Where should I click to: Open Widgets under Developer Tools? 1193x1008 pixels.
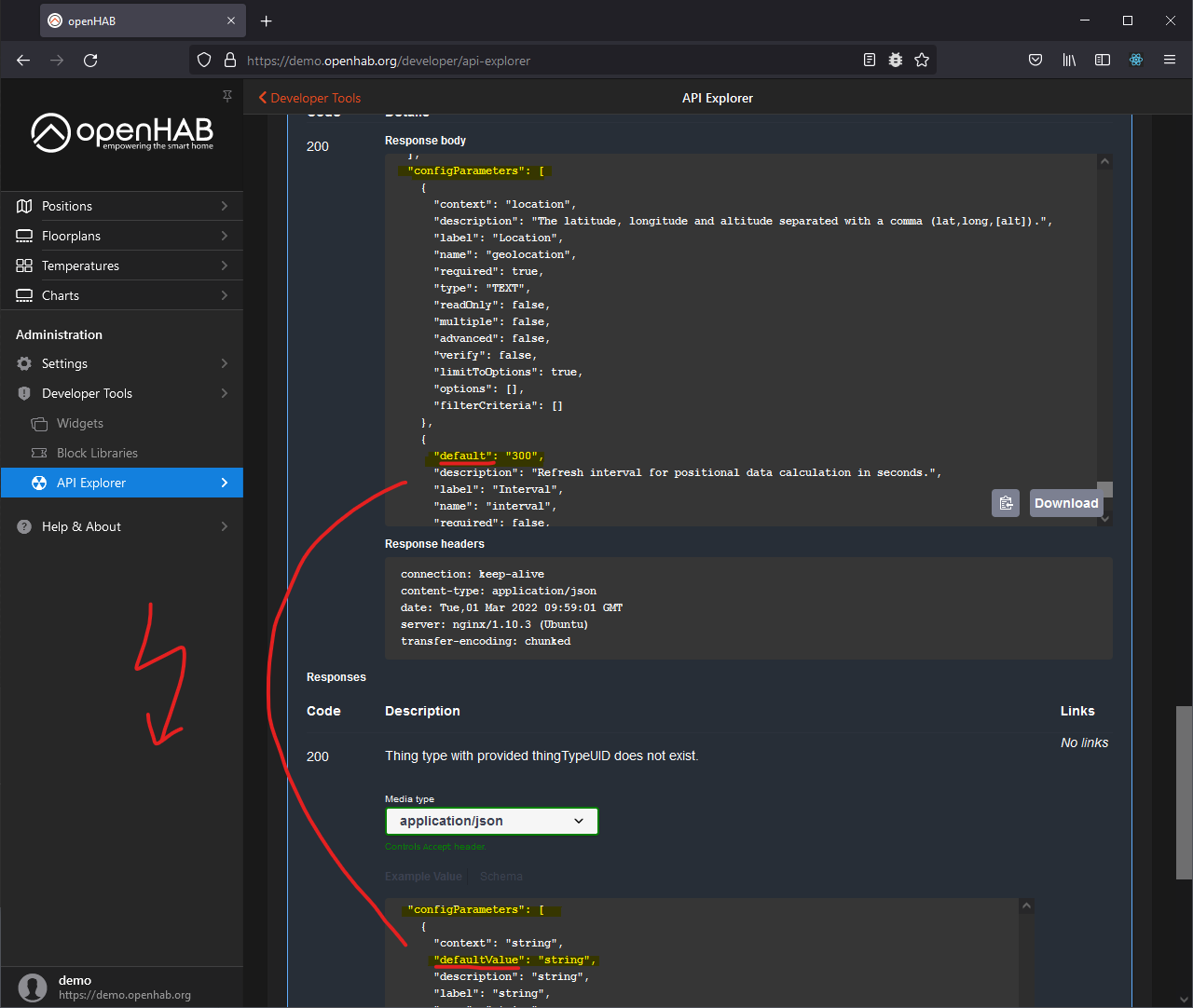tap(122, 423)
